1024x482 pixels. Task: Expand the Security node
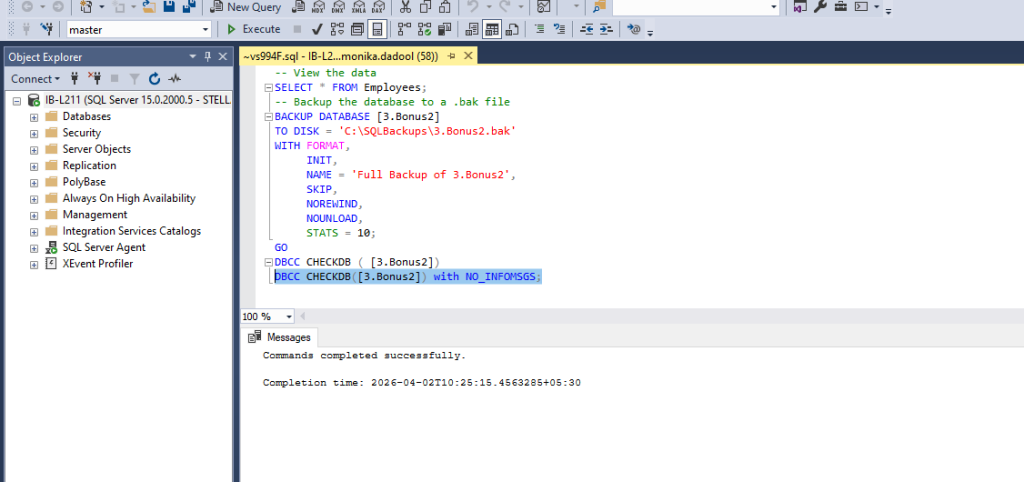pyautogui.click(x=33, y=133)
